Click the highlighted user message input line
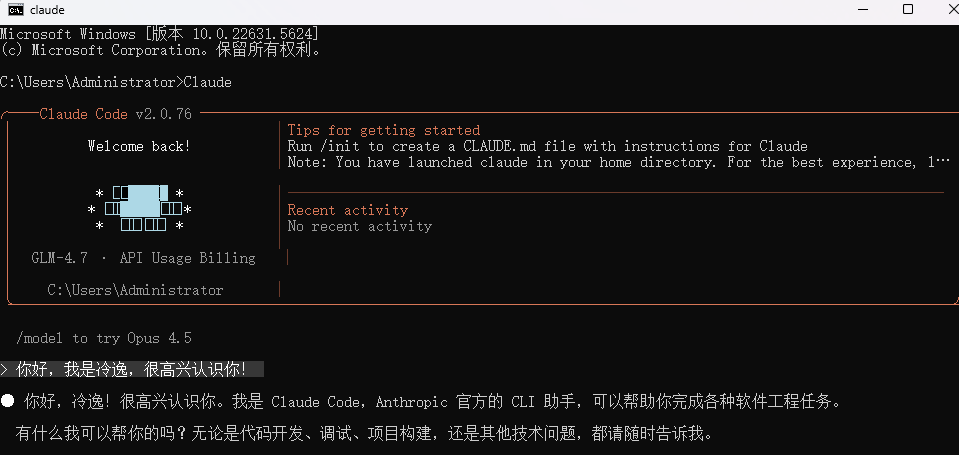Screen dimensions: 959x455 pyautogui.click(x=131, y=370)
